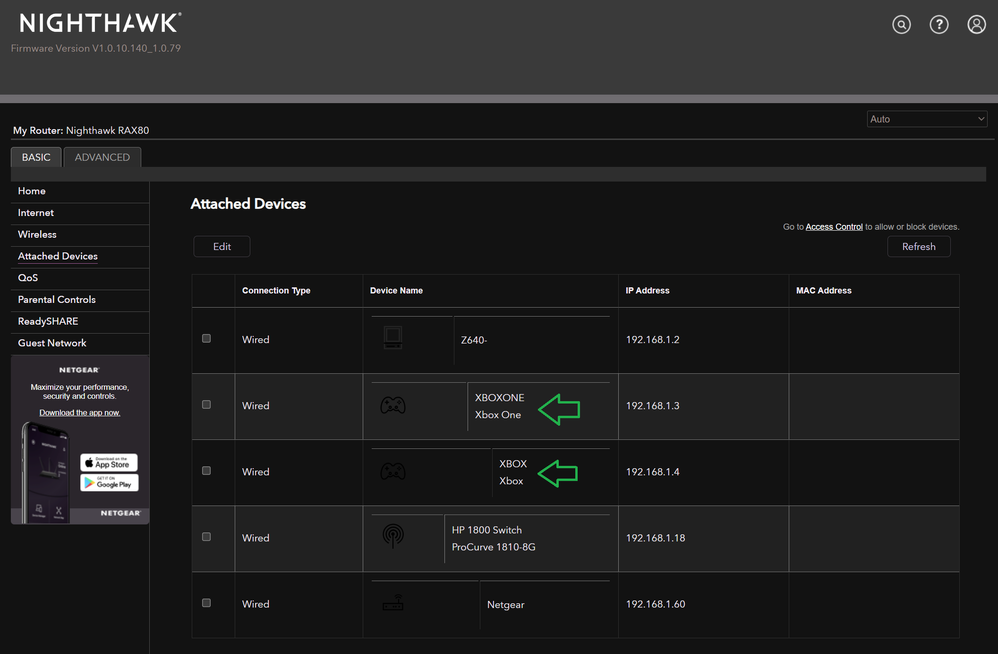
Task: Click the IP Address column header
Action: 647,291
